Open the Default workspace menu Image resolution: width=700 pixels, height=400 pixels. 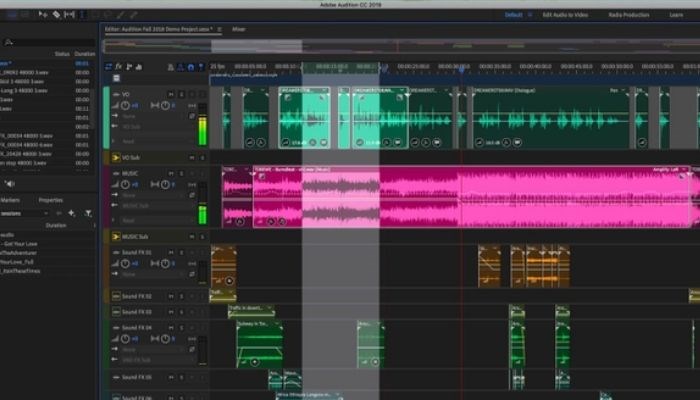[514, 15]
